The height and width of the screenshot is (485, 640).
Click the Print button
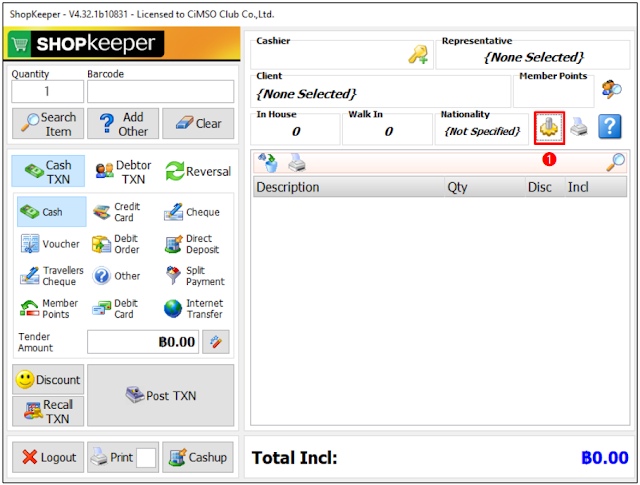click(x=123, y=457)
